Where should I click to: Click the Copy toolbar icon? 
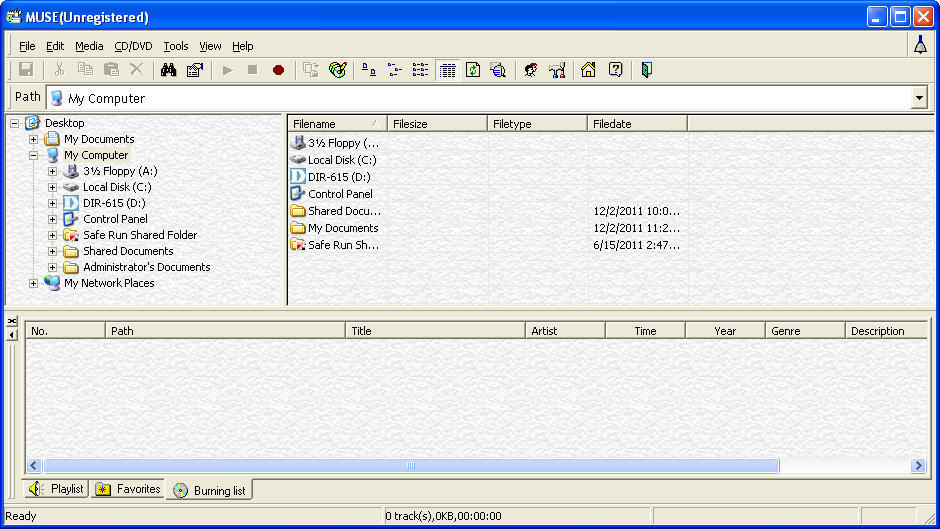coord(85,70)
